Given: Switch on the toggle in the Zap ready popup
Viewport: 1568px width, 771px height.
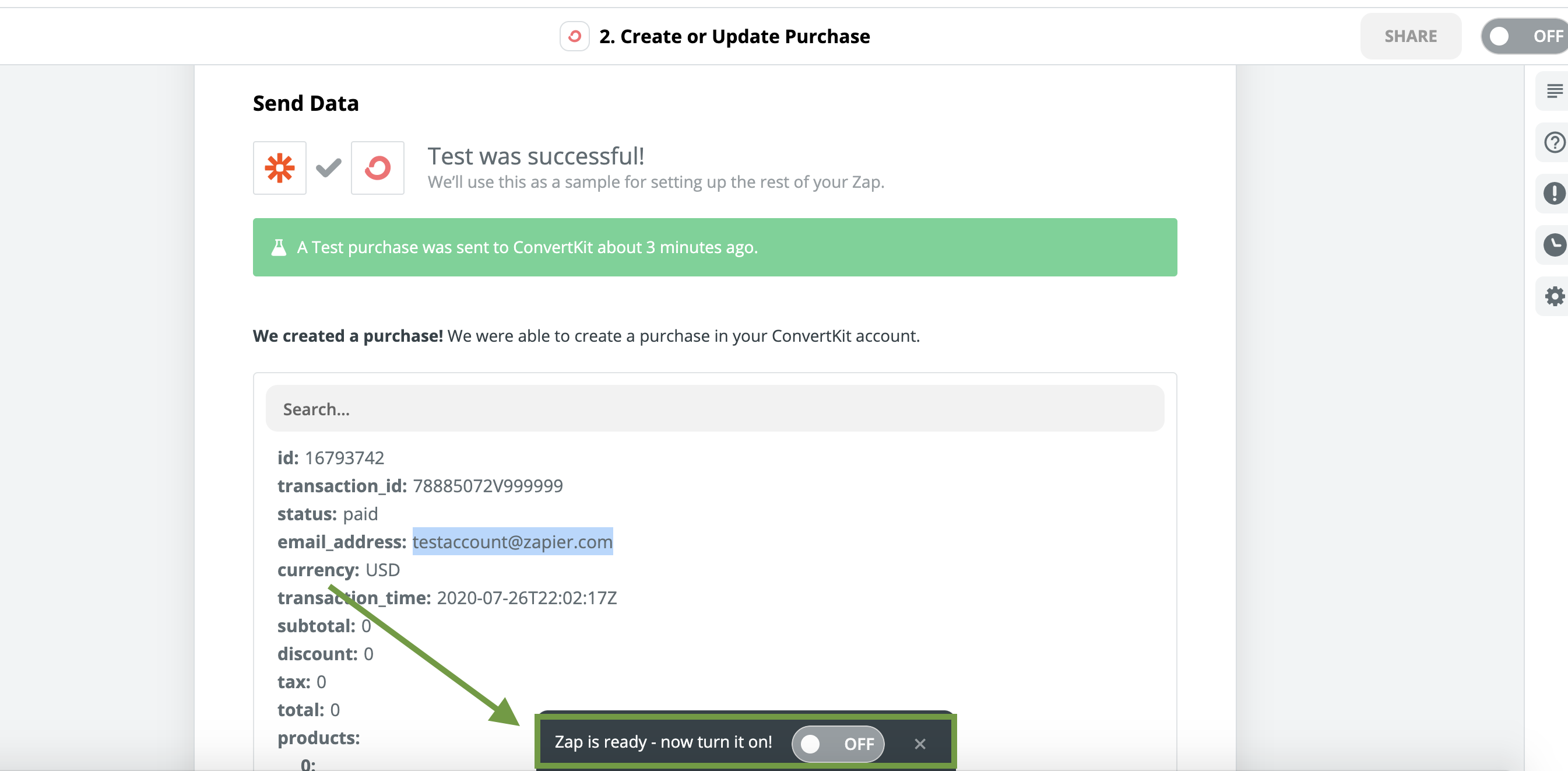Looking at the screenshot, I should pos(838,744).
